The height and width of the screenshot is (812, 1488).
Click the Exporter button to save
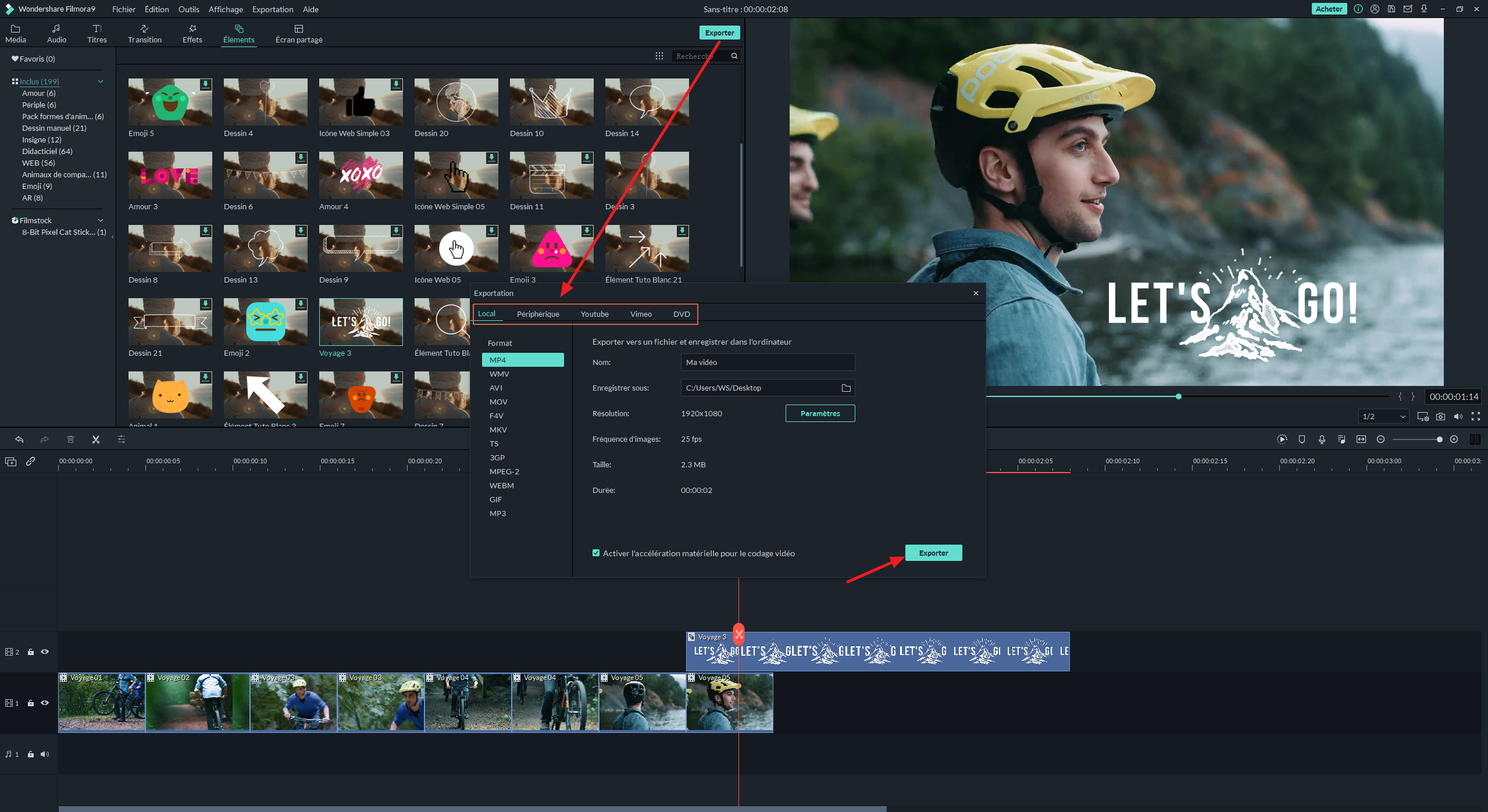tap(933, 553)
